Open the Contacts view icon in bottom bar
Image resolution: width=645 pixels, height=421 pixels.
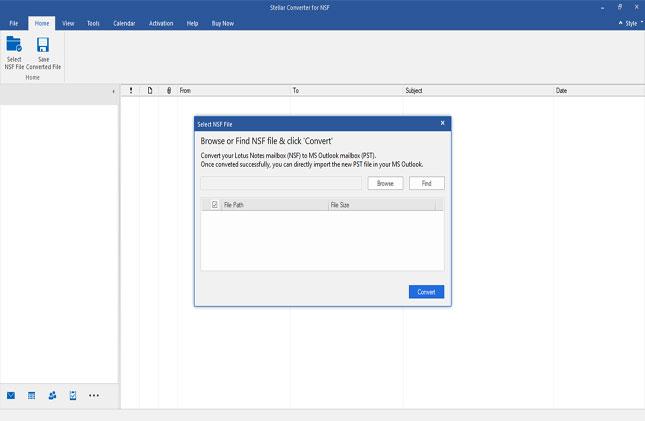tap(52, 396)
